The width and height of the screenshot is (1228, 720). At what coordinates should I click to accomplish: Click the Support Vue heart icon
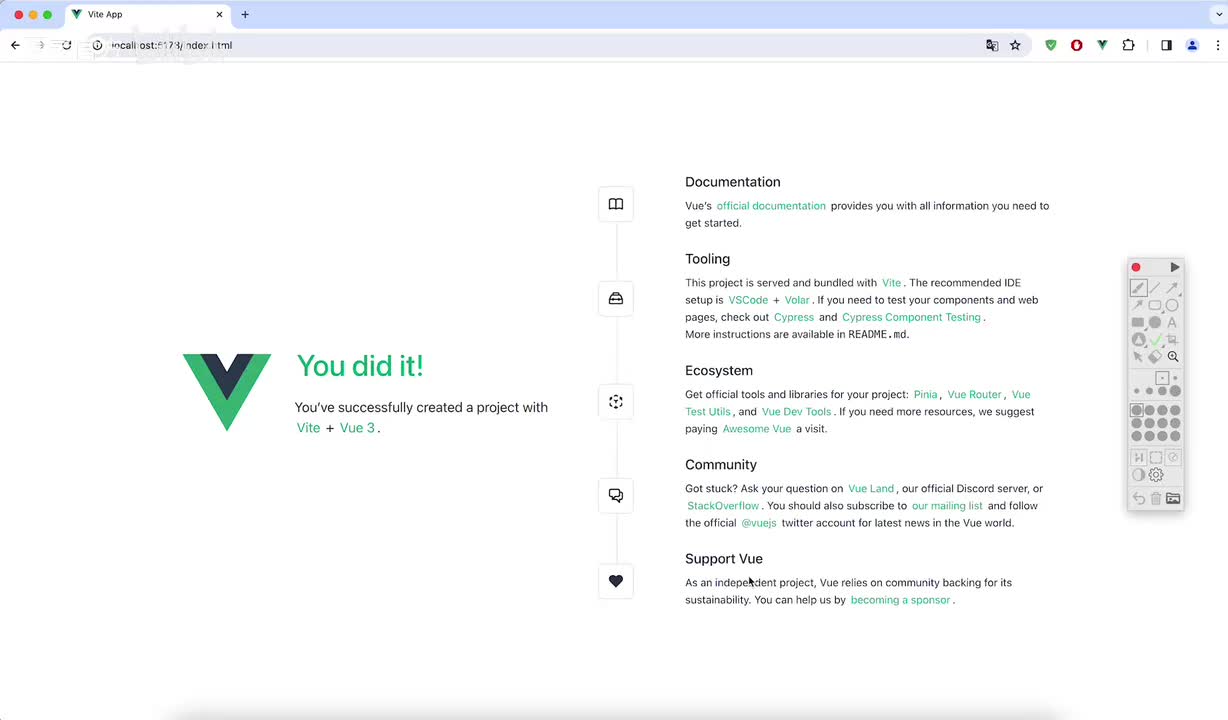point(616,581)
